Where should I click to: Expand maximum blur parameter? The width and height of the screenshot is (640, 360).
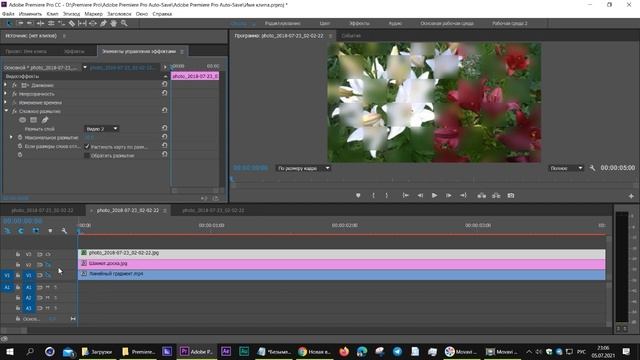click(11, 138)
